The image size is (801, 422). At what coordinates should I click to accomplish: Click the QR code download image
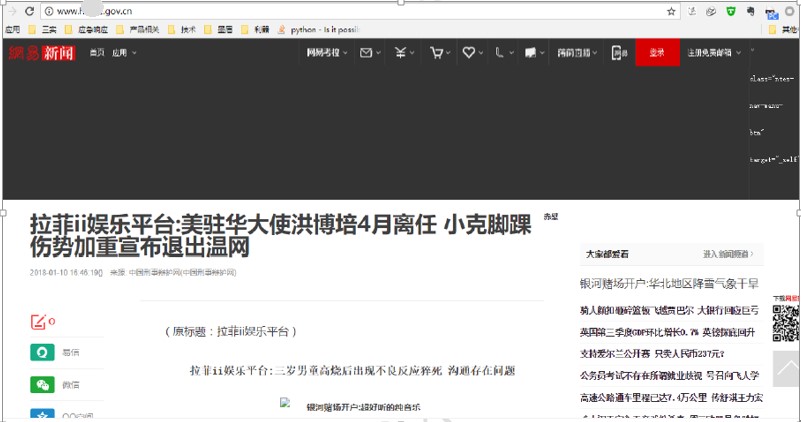pyautogui.click(x=786, y=323)
